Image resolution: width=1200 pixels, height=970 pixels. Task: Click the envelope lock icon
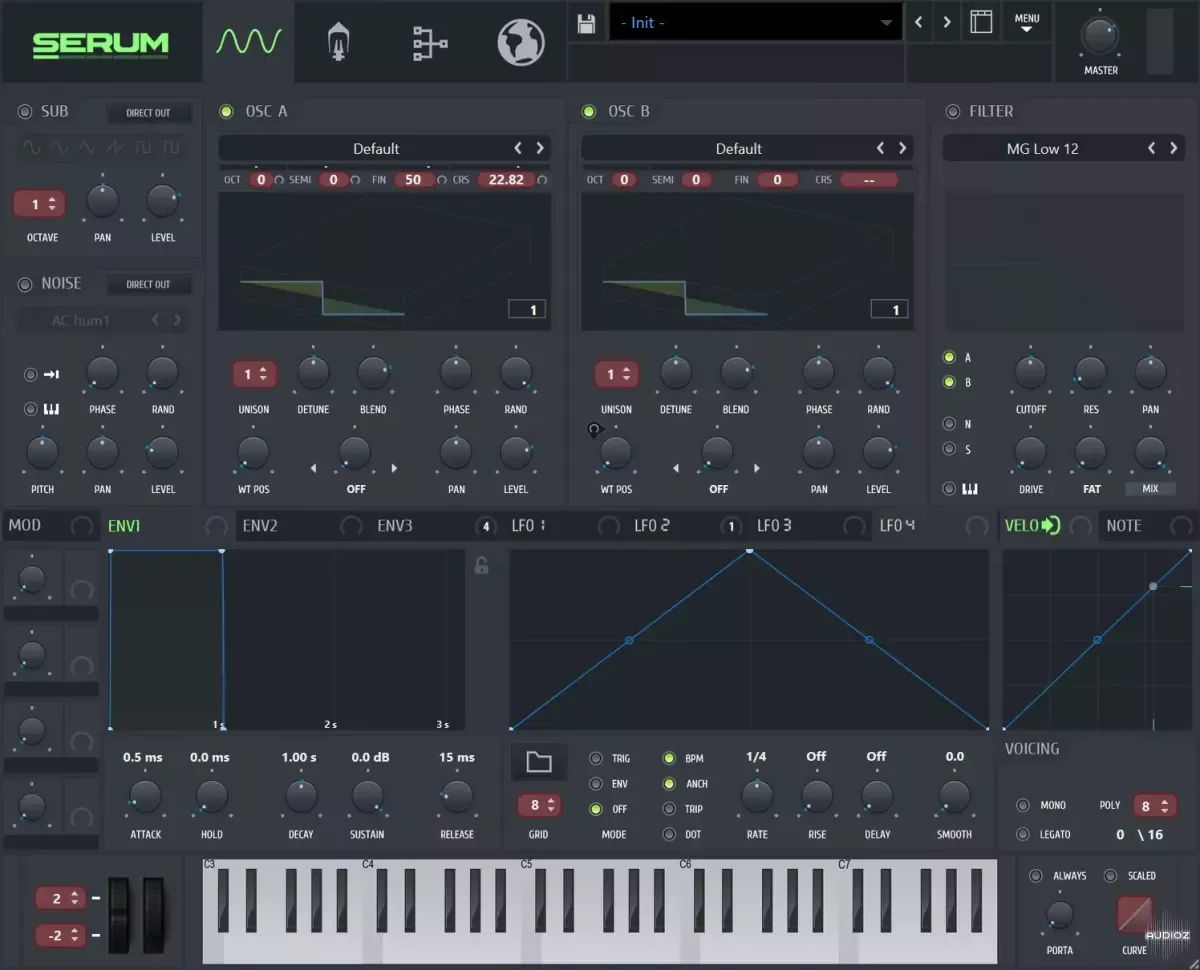481,565
